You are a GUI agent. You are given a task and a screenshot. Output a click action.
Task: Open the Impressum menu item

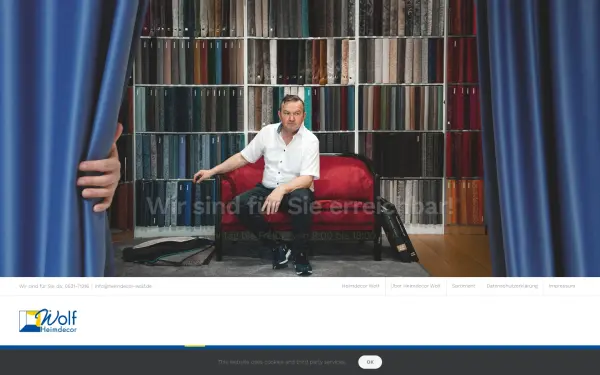point(562,286)
